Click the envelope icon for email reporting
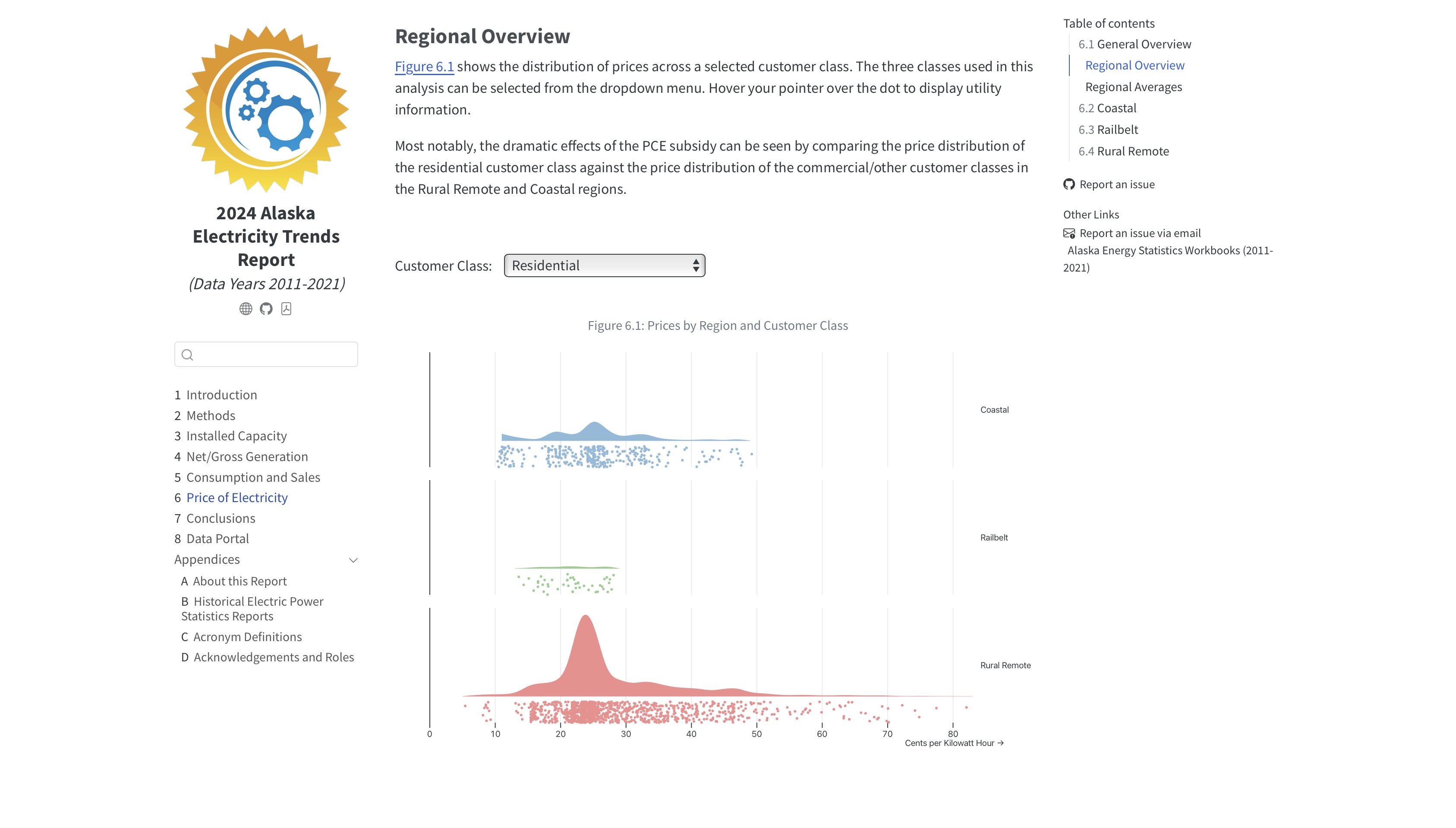Viewport: 1456px width, 828px height. 1069,233
